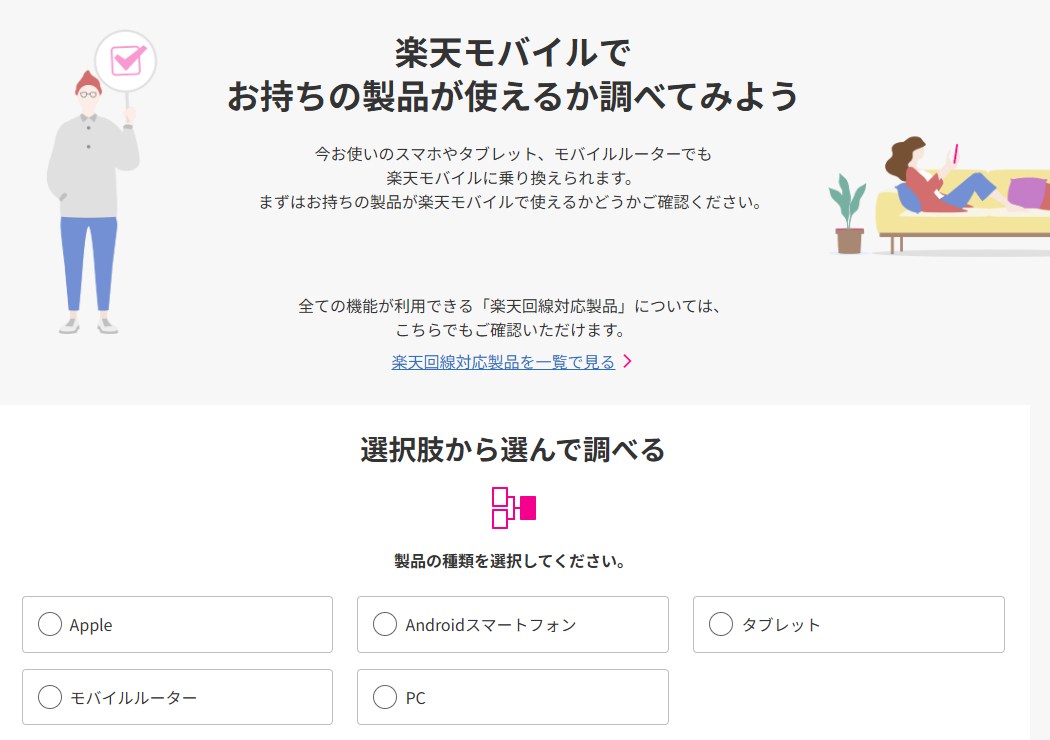This screenshot has width=1050, height=740.
Task: Click the 今お使いのスマホやタブレット description paragraph
Action: click(x=512, y=178)
